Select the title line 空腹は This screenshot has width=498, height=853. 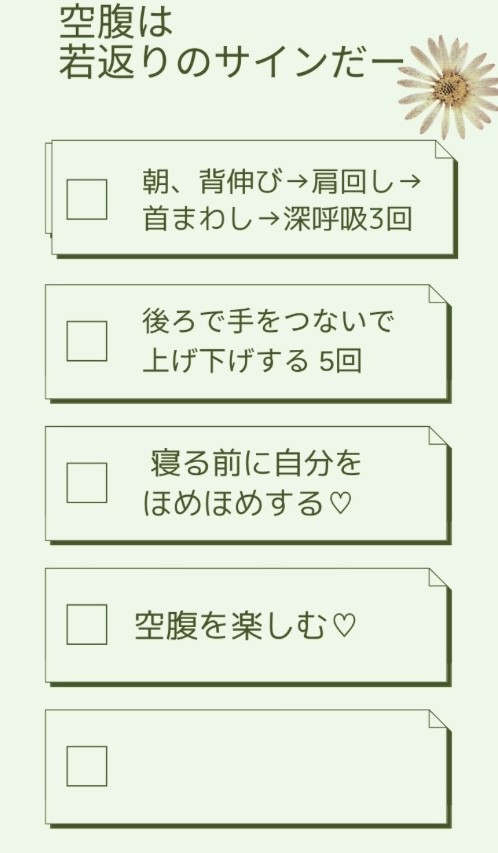(x=116, y=23)
